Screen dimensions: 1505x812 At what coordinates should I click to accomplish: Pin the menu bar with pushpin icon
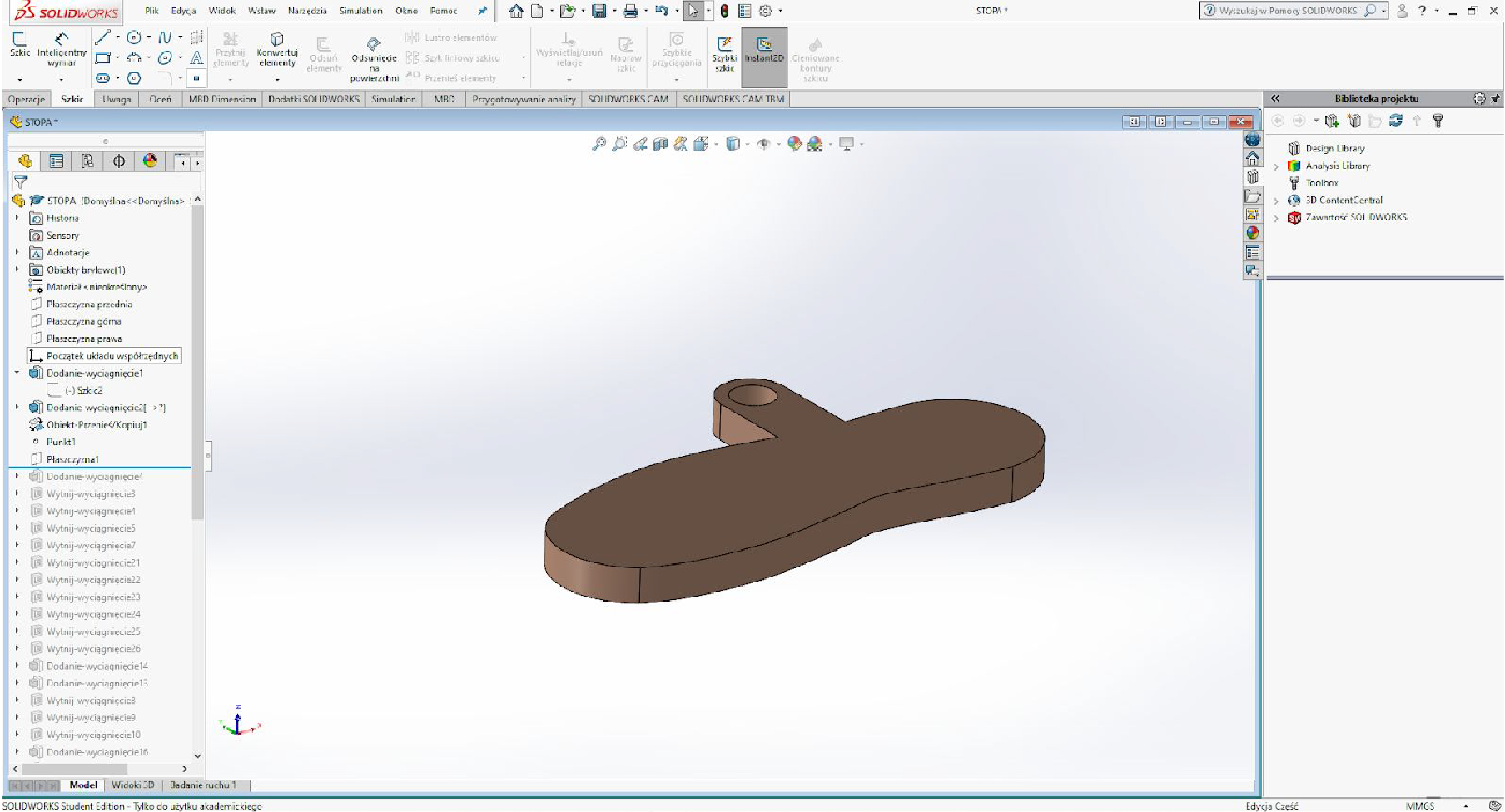tap(482, 12)
